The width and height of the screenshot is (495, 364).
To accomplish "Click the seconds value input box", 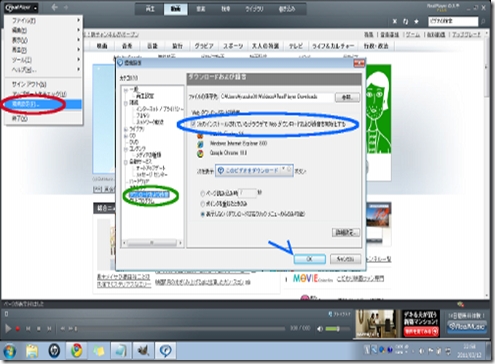I will (x=247, y=193).
